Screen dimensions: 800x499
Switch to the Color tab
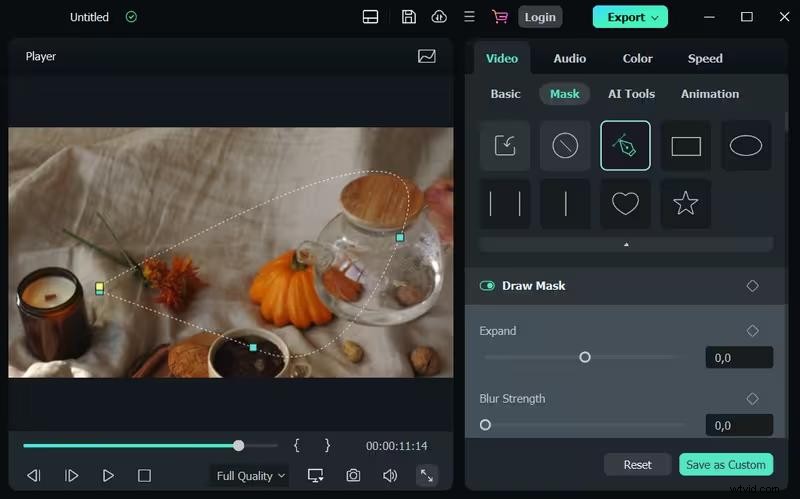click(x=637, y=58)
